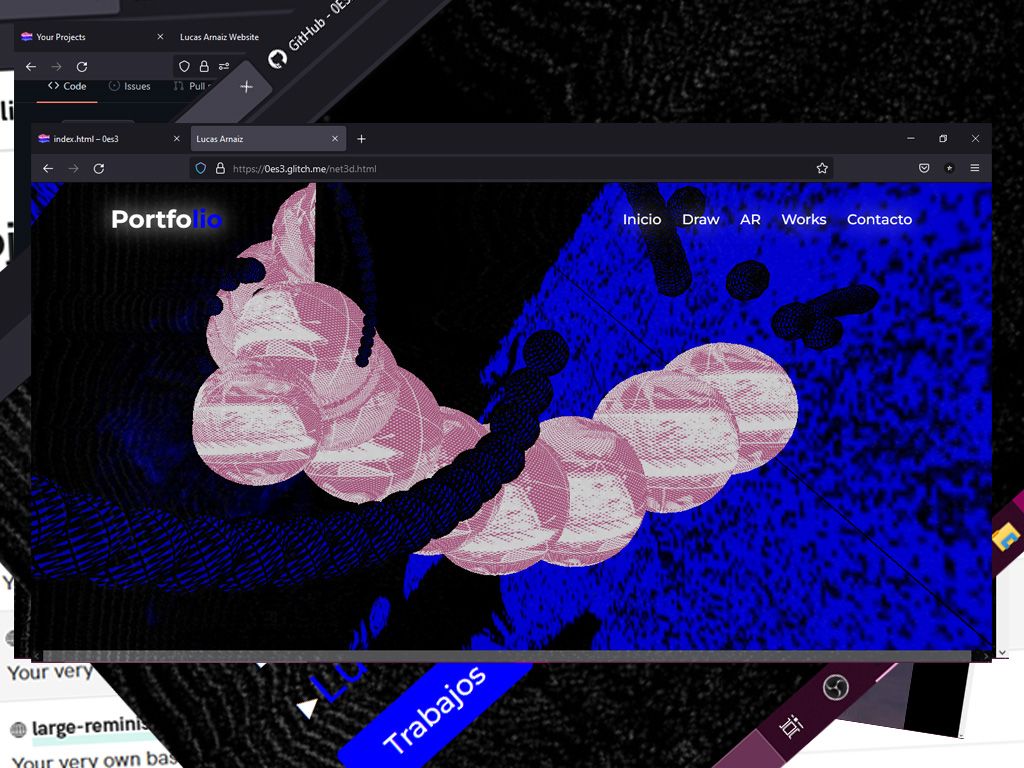Close the index.html – 0es3 tab

click(176, 138)
